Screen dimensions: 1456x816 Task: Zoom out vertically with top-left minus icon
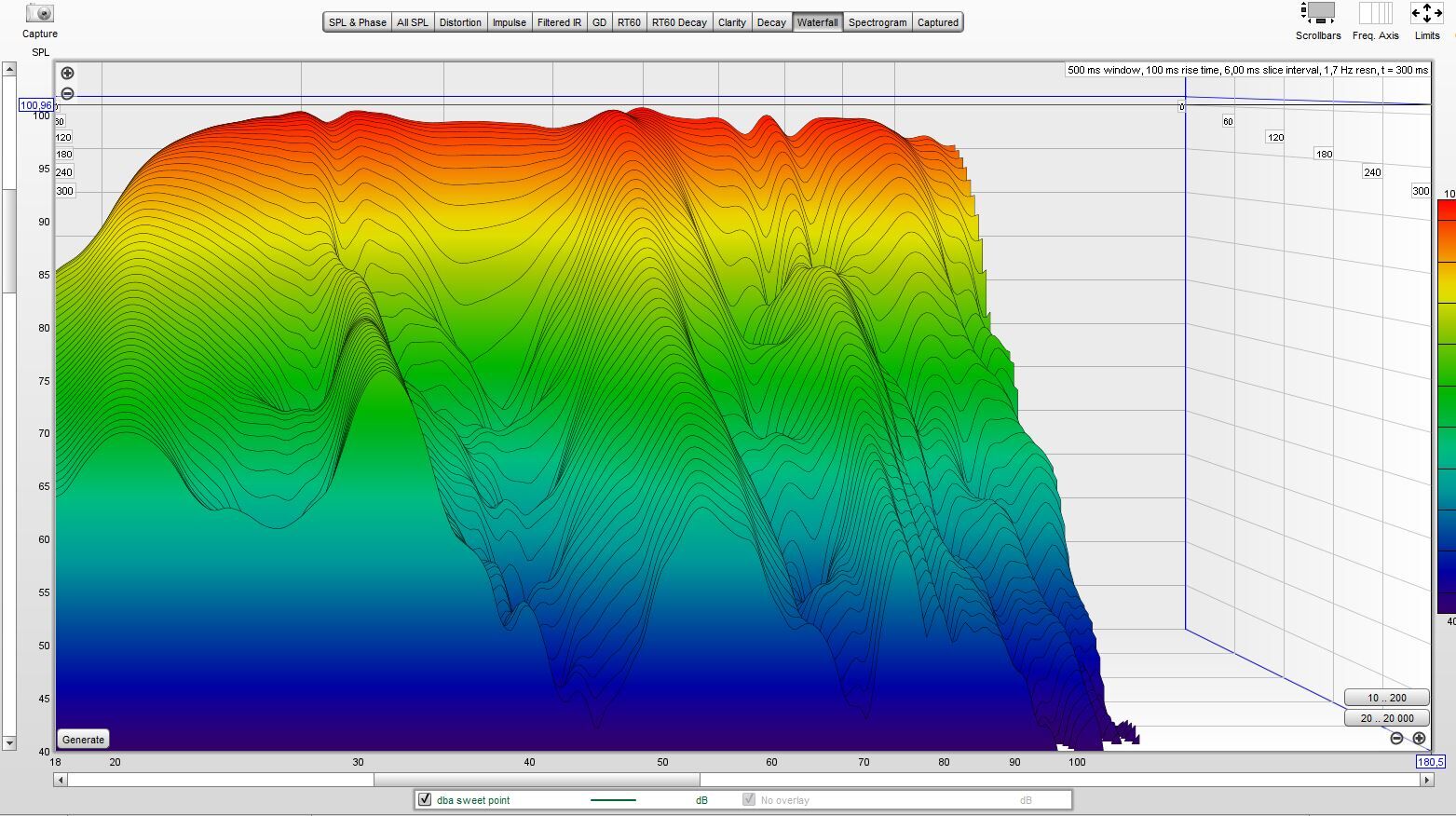(67, 93)
